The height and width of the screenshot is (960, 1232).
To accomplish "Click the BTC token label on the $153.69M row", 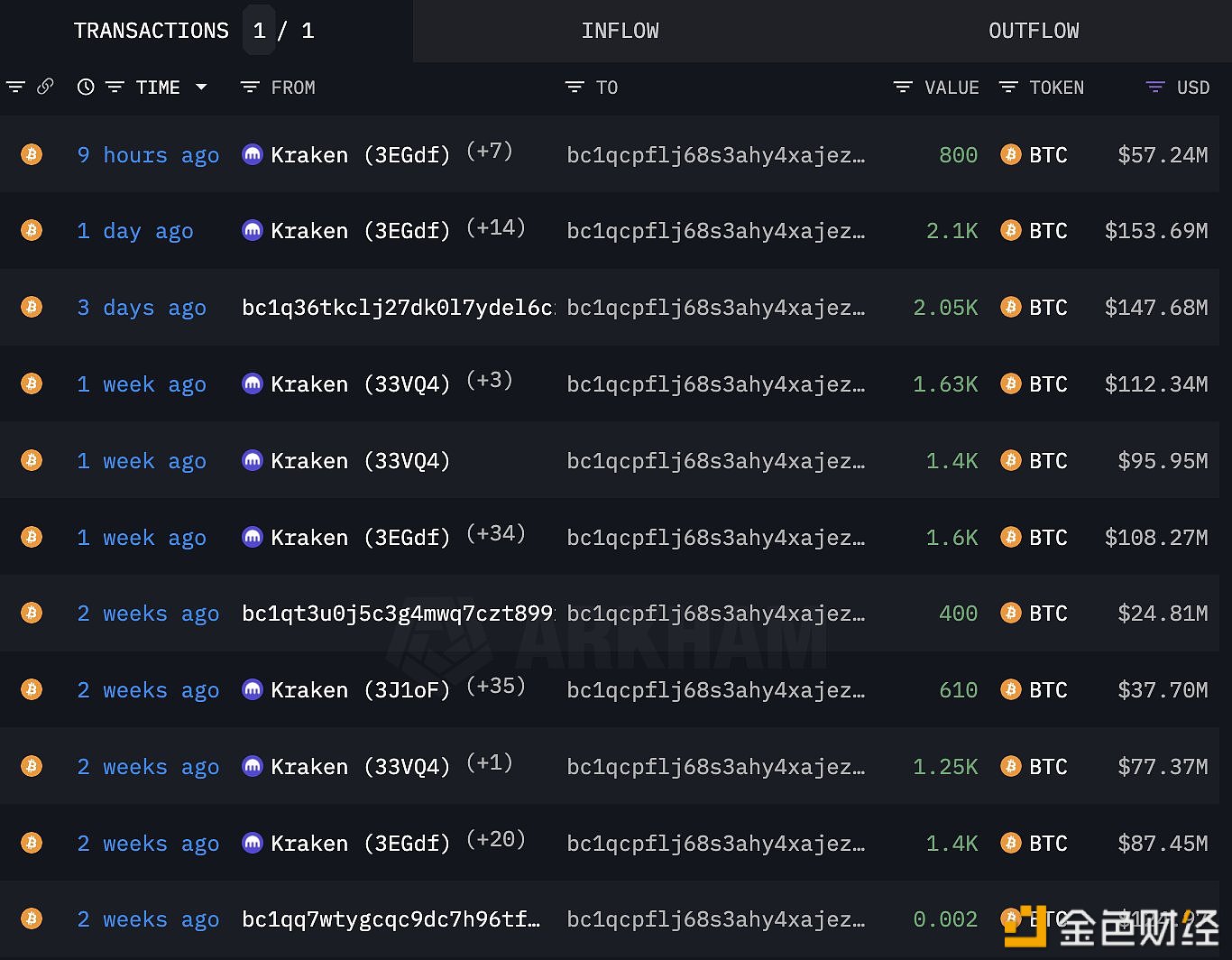I will [x=1048, y=231].
